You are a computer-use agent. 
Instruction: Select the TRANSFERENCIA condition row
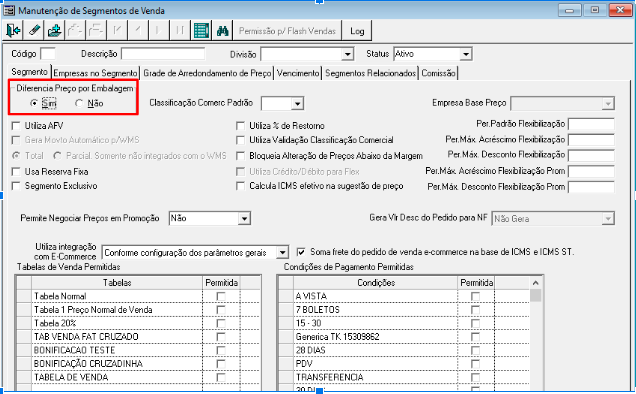(x=404, y=377)
